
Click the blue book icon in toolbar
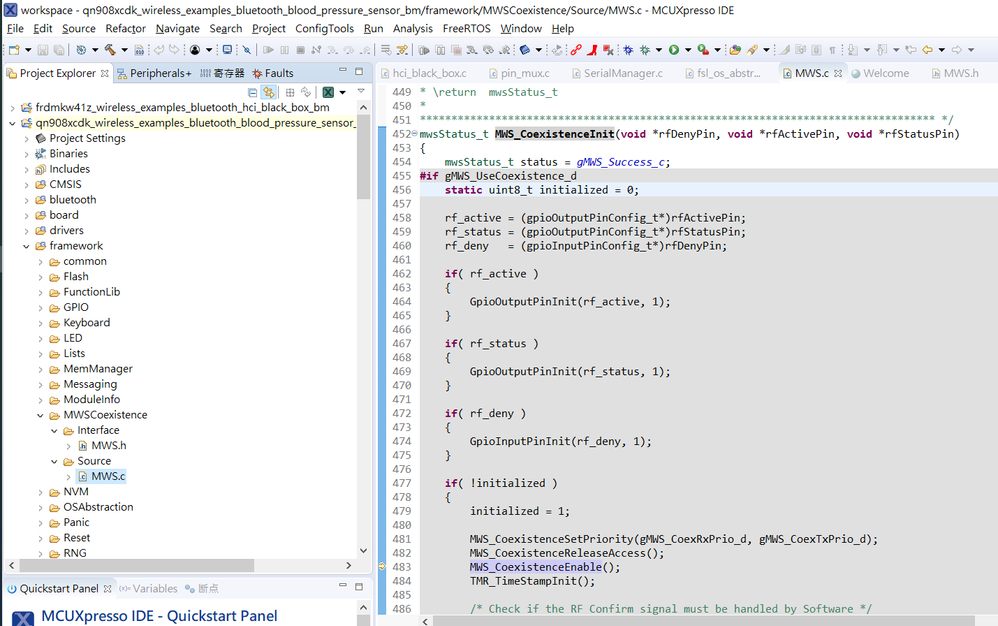pos(525,50)
